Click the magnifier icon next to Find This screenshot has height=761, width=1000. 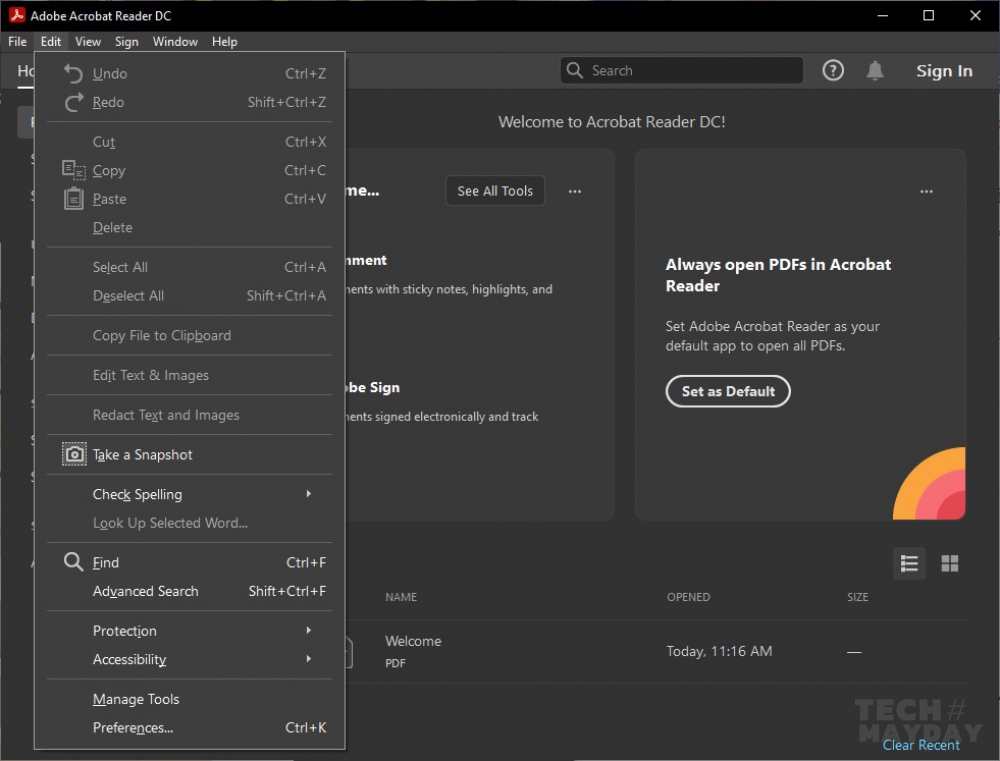[x=73, y=562]
